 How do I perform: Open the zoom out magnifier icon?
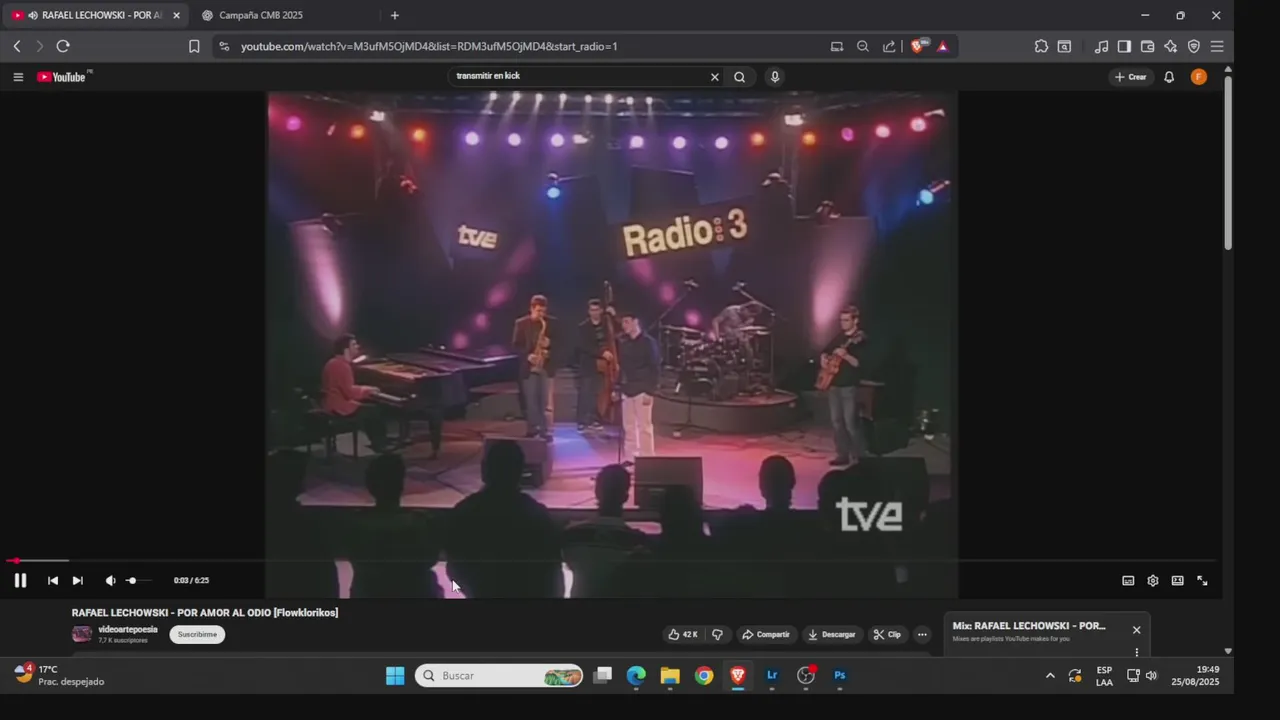point(863,46)
